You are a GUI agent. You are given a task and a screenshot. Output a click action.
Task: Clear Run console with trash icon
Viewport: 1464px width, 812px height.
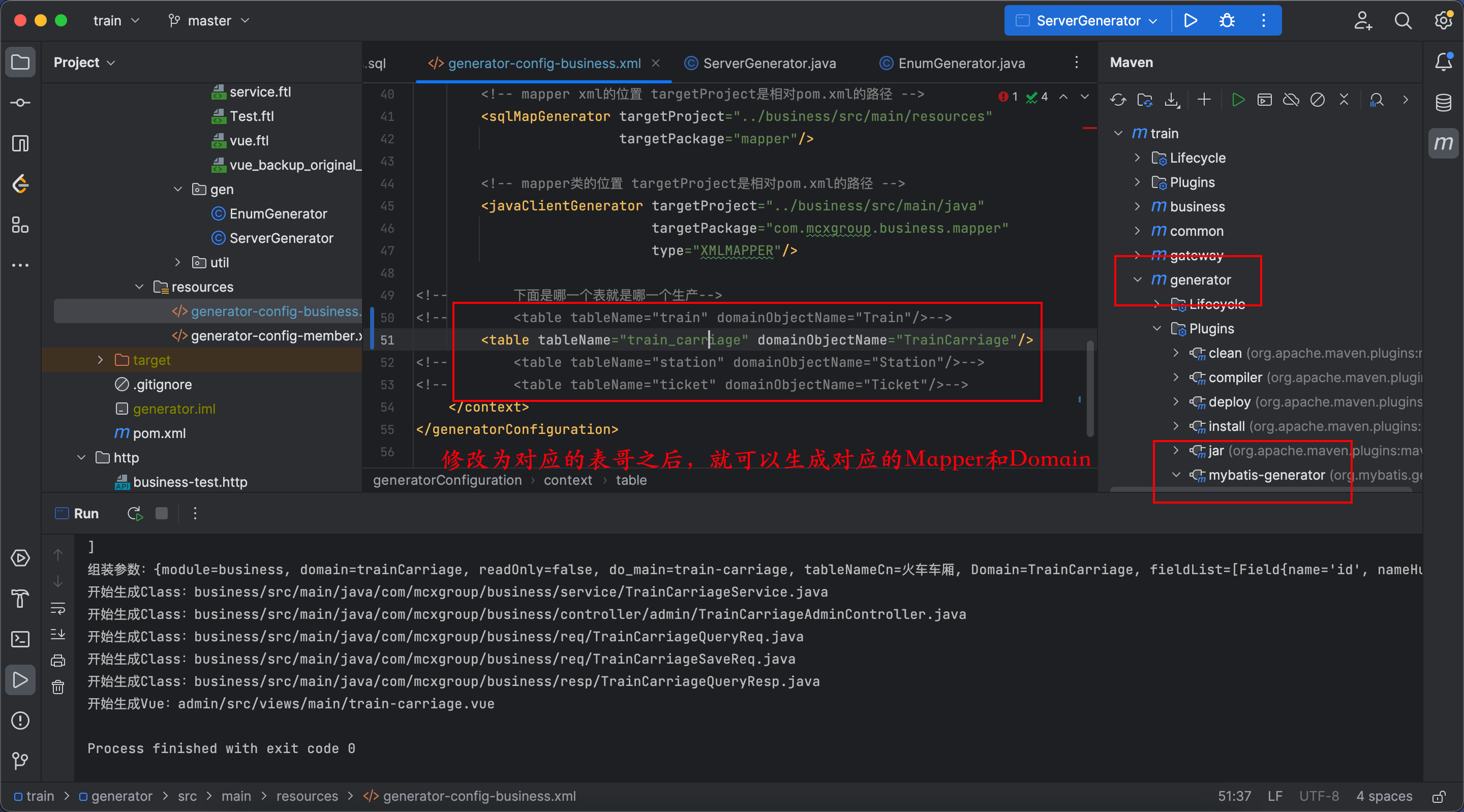pos(58,688)
